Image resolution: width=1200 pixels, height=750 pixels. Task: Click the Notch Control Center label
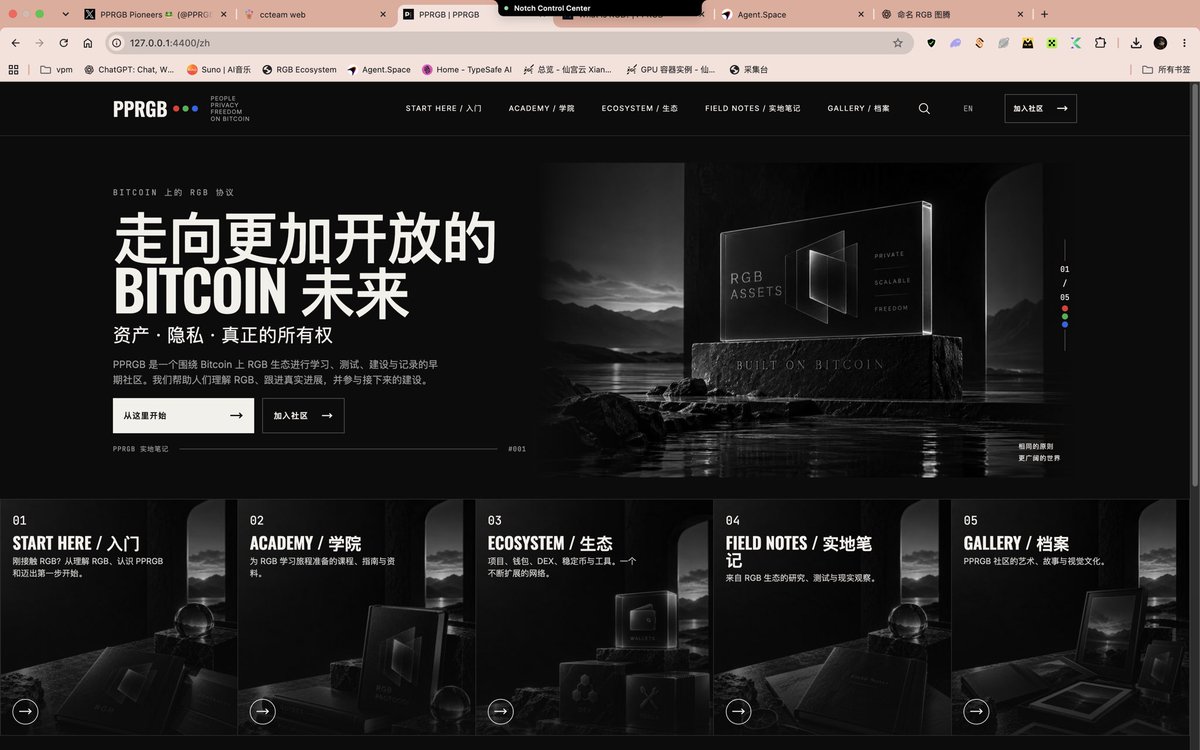[552, 8]
